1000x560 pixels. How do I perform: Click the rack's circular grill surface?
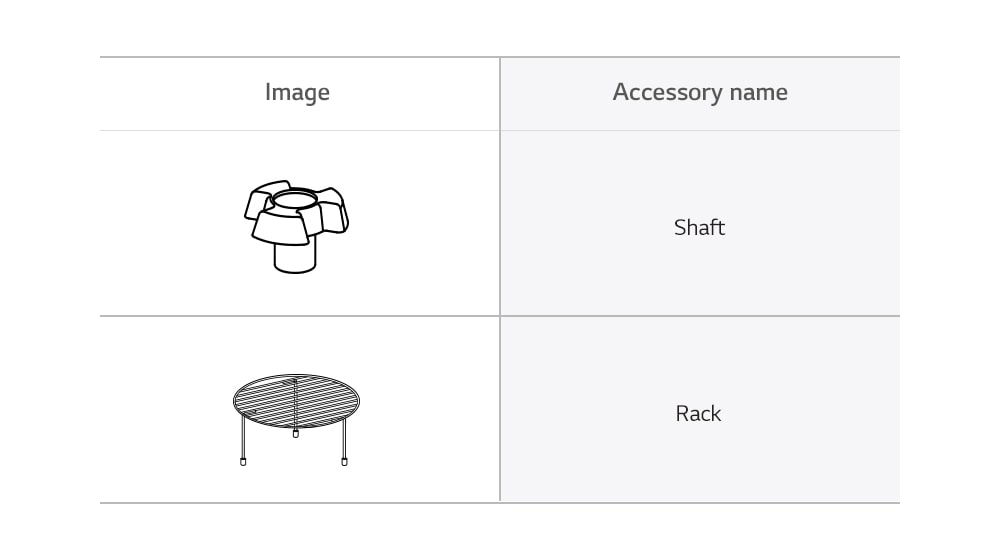point(295,400)
